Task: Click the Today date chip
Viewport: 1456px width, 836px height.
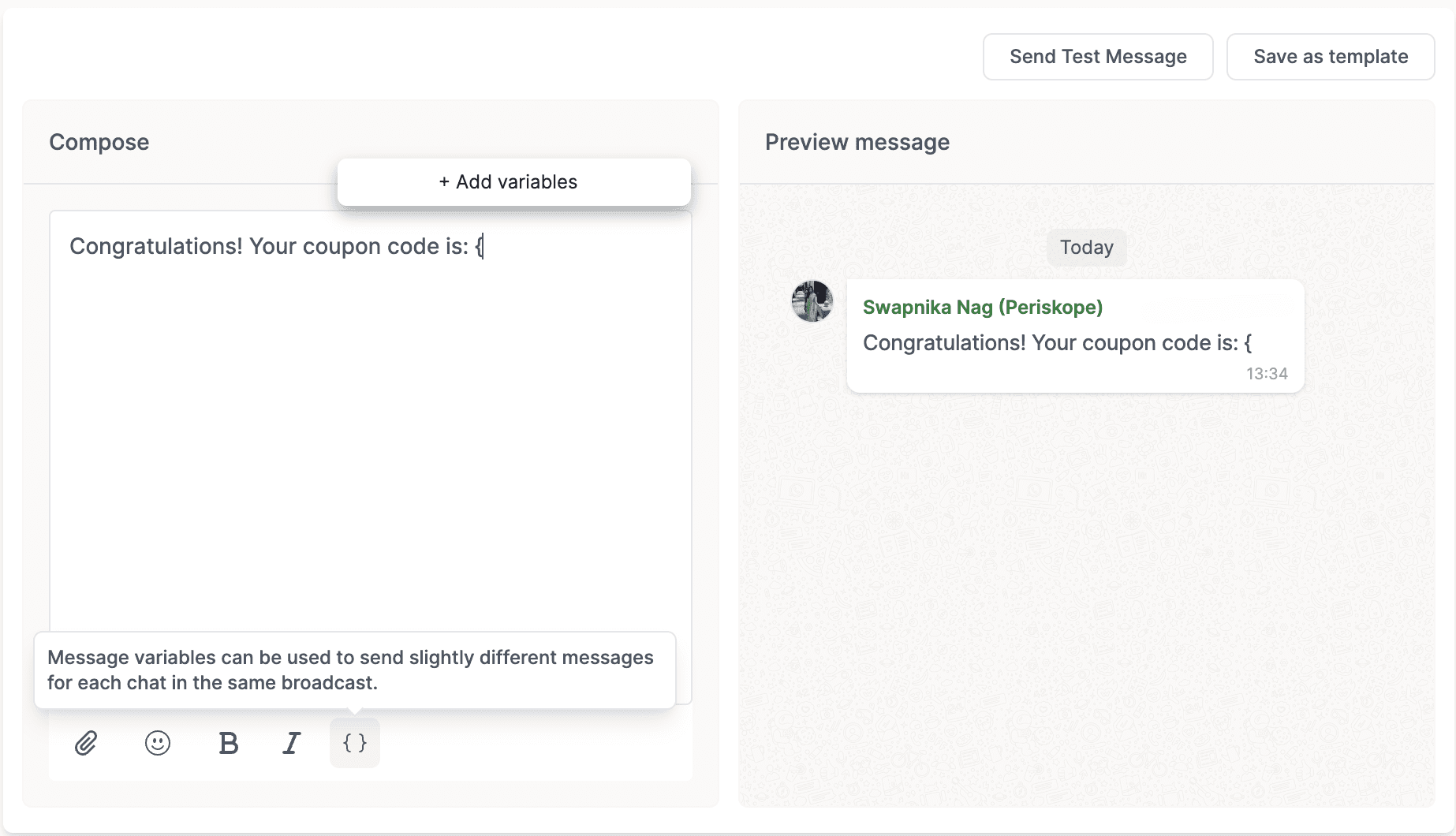Action: [x=1086, y=248]
